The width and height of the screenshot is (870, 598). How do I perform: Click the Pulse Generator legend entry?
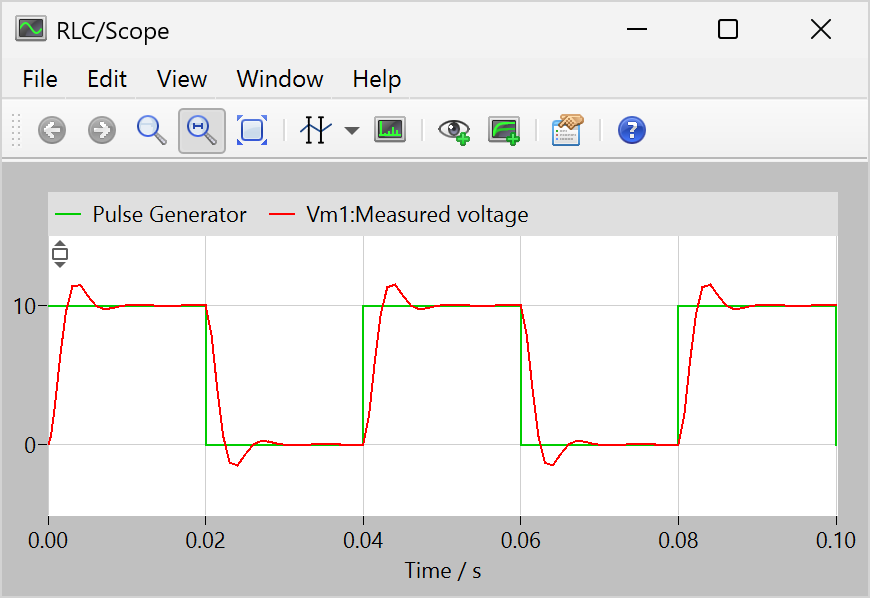pyautogui.click(x=152, y=214)
